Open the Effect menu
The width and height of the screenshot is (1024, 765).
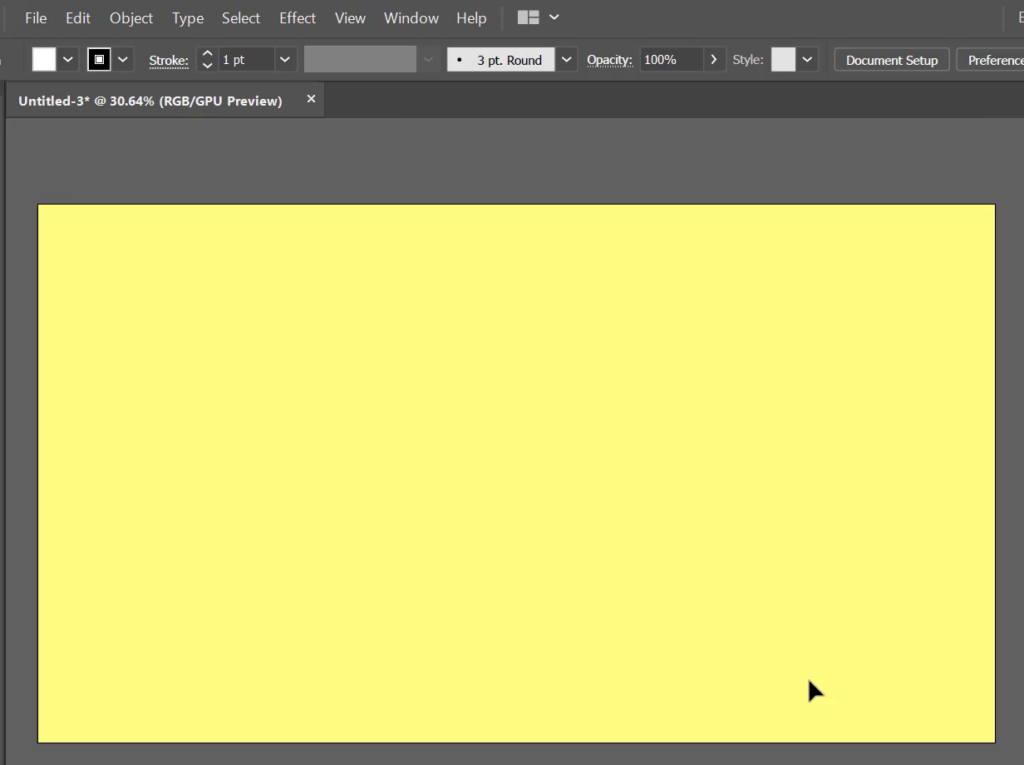[x=297, y=17]
